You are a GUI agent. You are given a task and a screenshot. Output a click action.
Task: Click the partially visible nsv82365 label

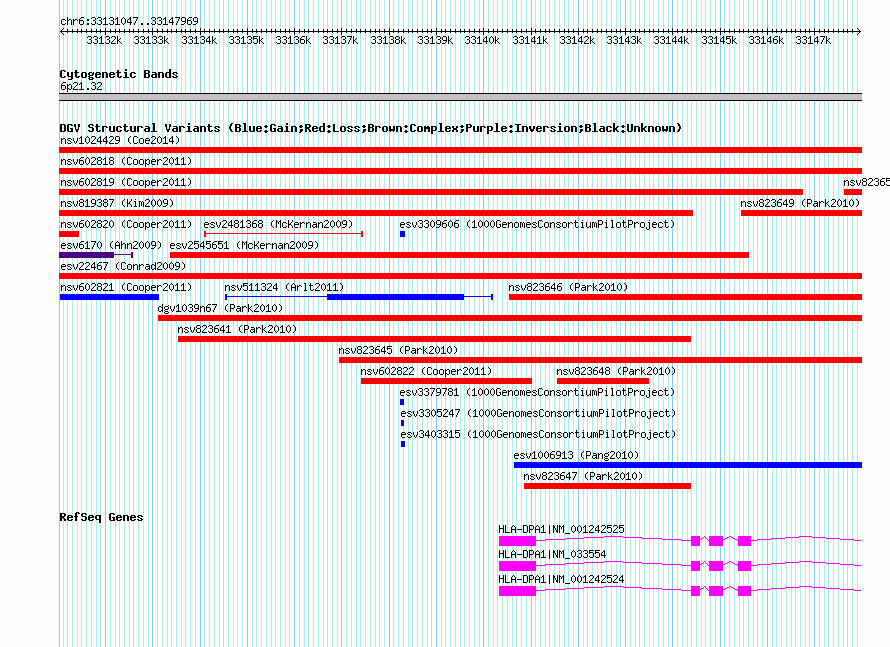(x=866, y=182)
